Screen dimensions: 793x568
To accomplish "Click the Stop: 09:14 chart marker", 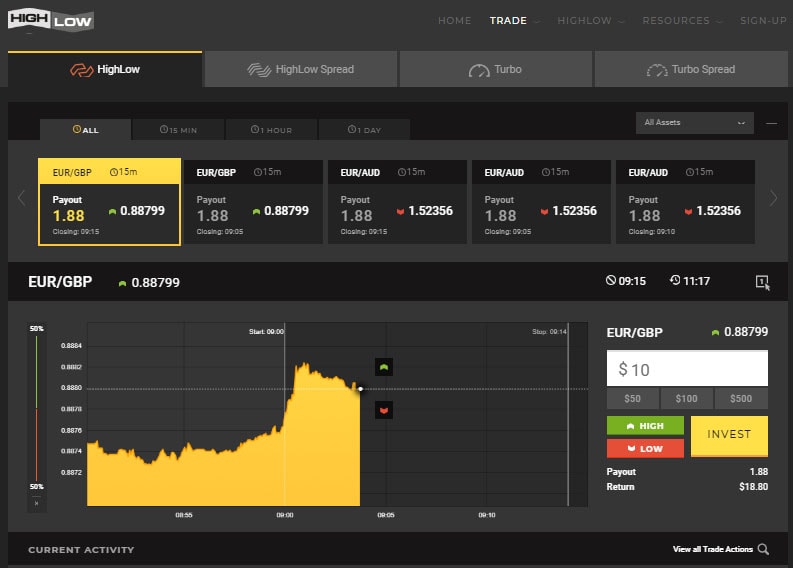I will point(549,332).
